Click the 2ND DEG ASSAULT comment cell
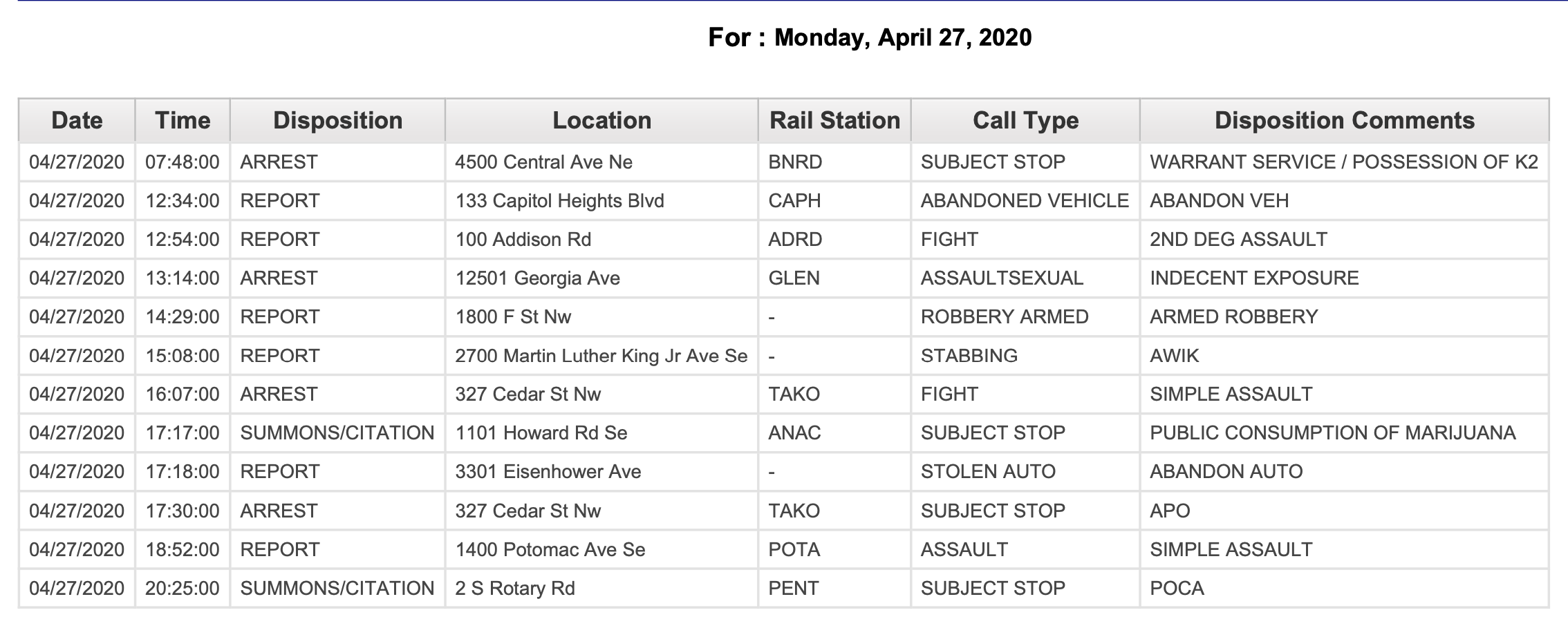The height and width of the screenshot is (637, 1568). click(1344, 240)
